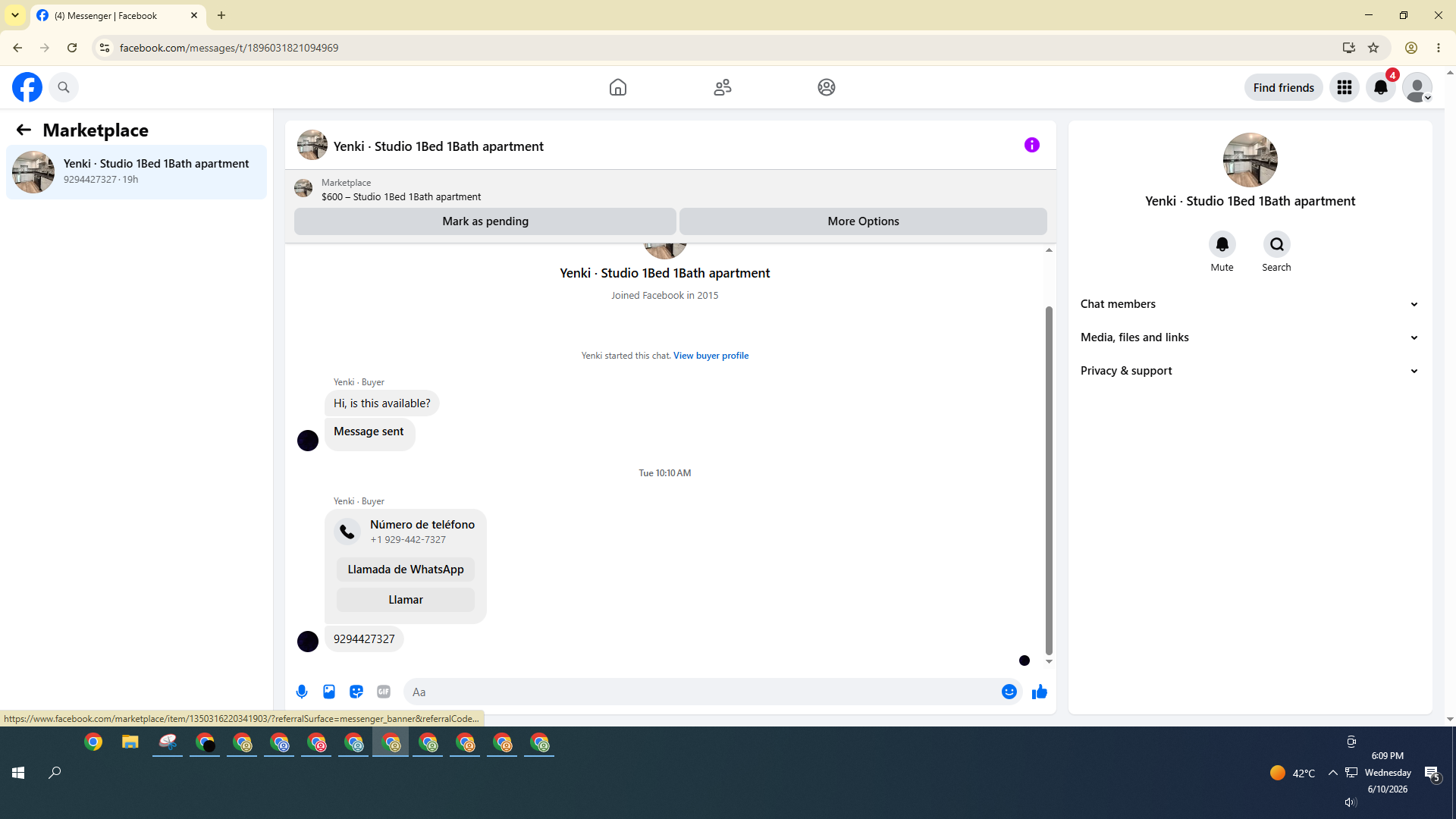Open the Friends icon in top navigation
This screenshot has height=819, width=1456.
click(723, 87)
